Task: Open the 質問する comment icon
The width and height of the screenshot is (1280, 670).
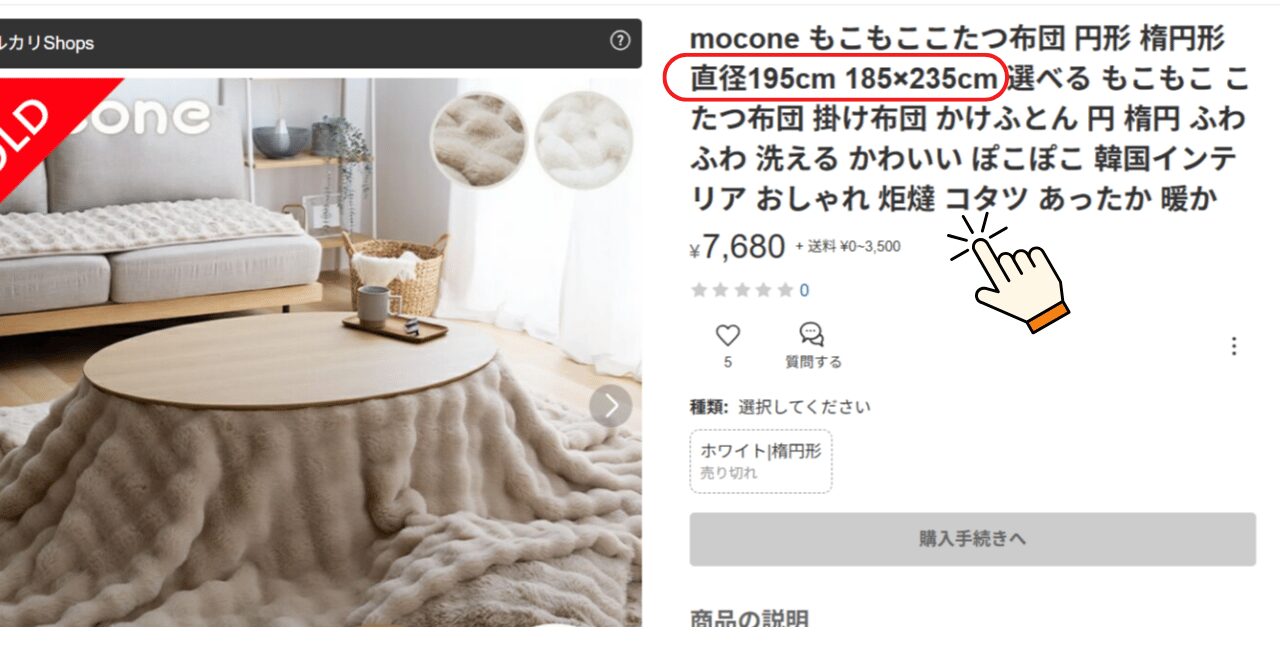Action: (812, 334)
